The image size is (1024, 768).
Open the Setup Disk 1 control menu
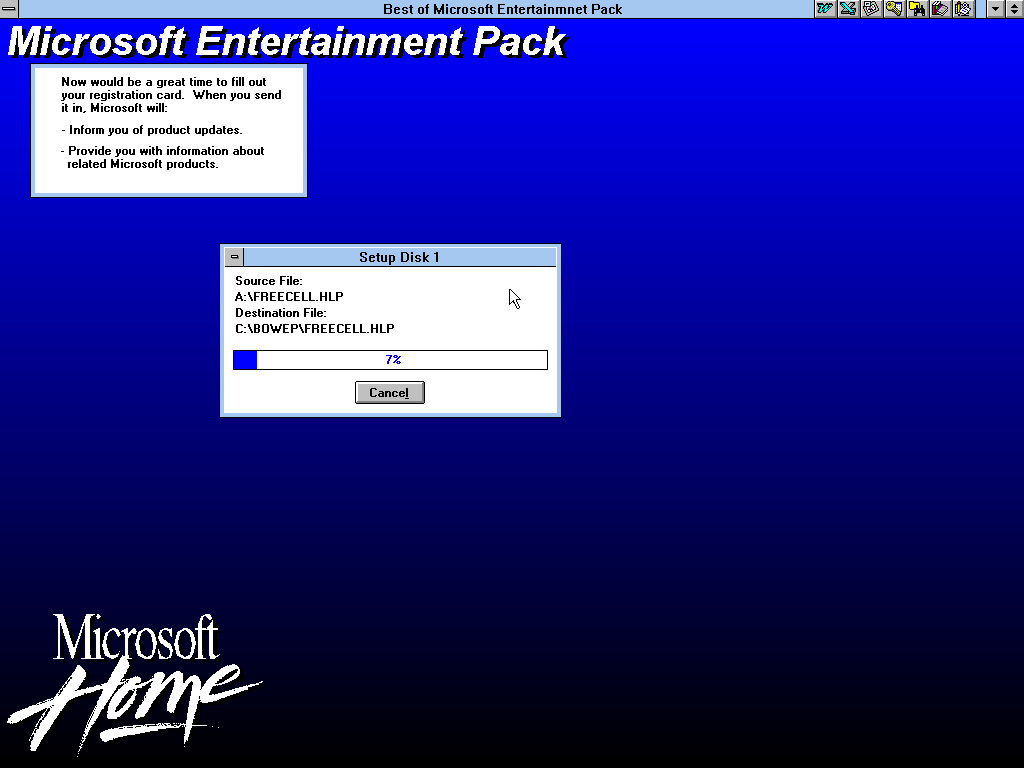[234, 257]
